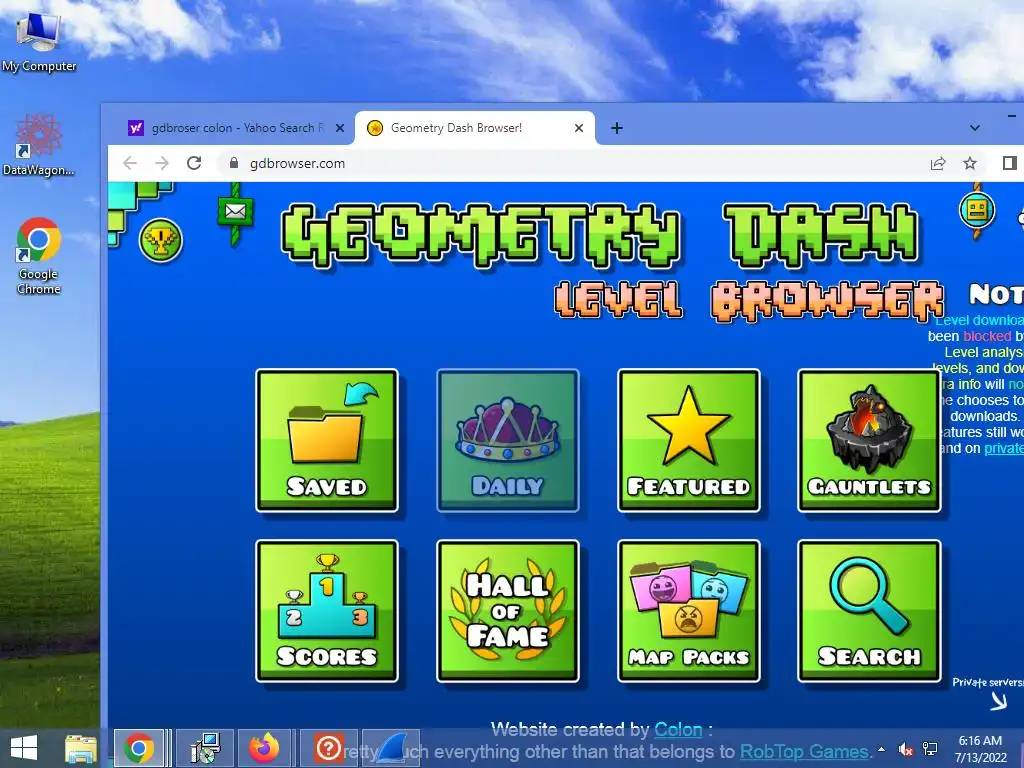
Task: Click the padlock site info icon
Action: (x=234, y=163)
